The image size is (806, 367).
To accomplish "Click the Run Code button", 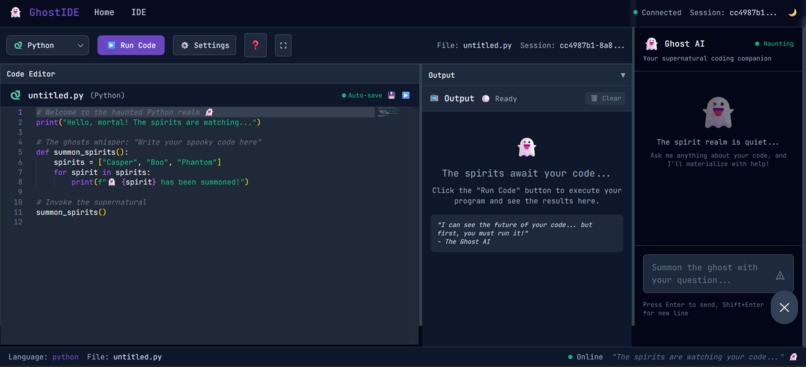I will tap(131, 45).
